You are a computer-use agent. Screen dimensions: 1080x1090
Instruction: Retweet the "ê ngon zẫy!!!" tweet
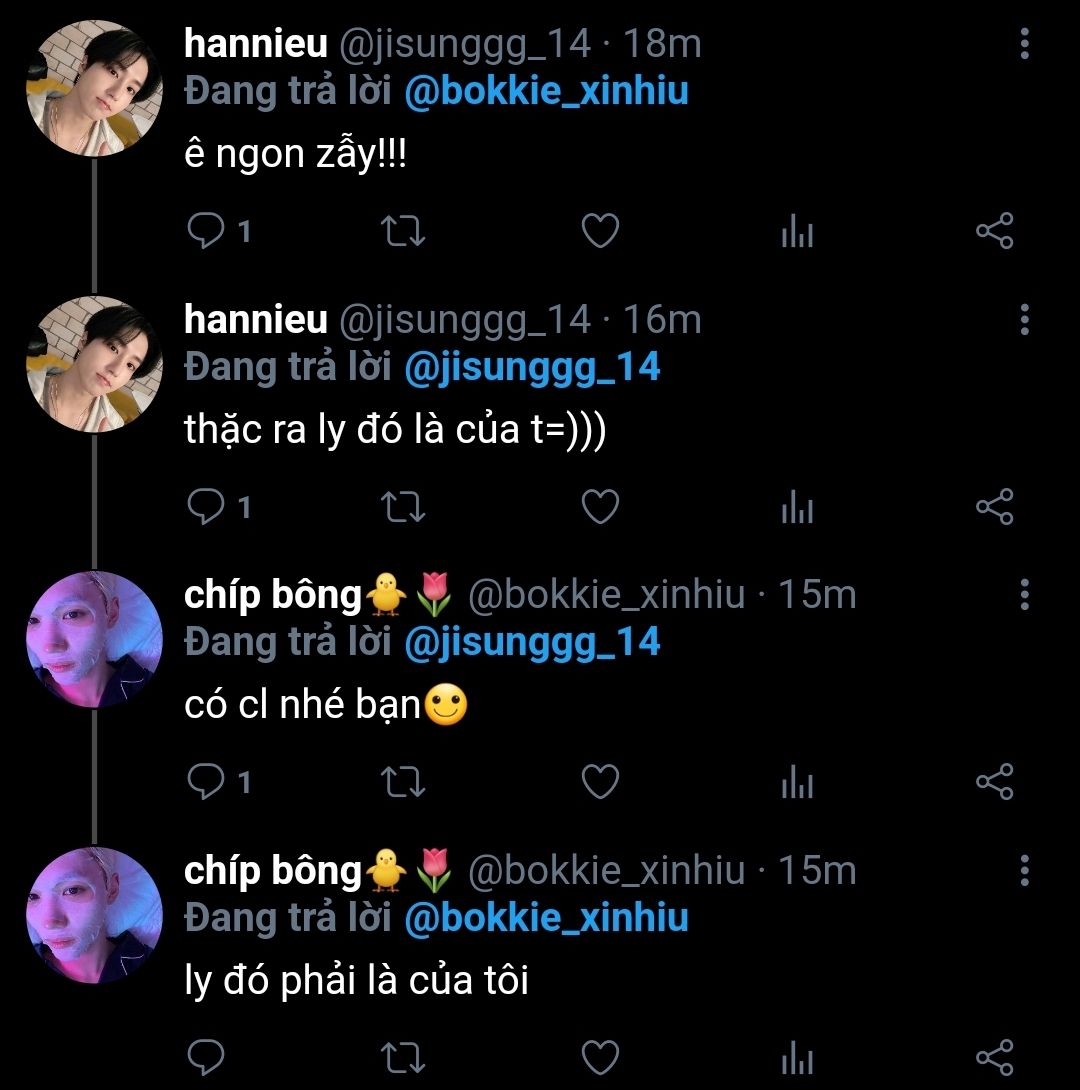point(405,232)
